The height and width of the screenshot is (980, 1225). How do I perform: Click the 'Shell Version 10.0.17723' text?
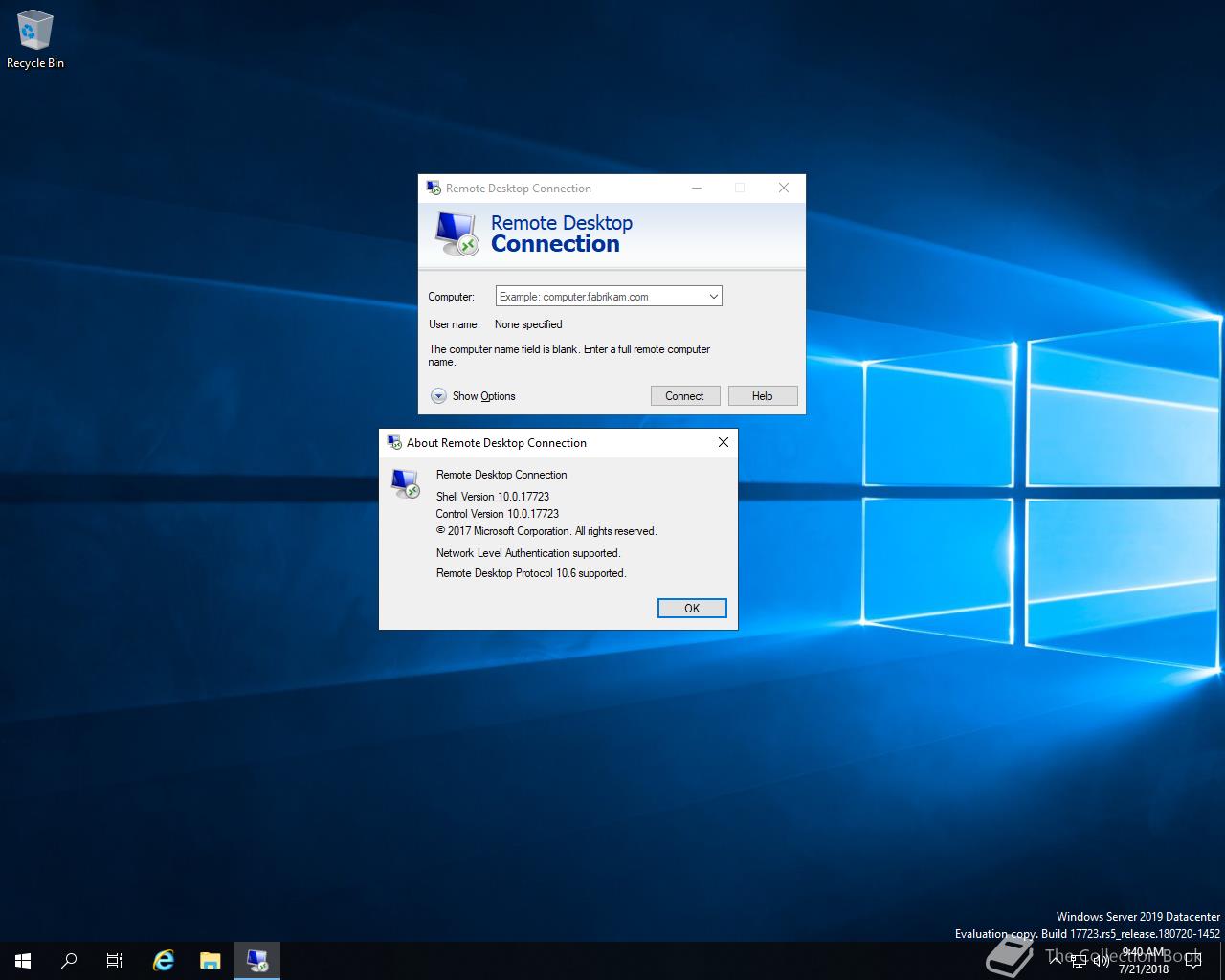point(493,497)
